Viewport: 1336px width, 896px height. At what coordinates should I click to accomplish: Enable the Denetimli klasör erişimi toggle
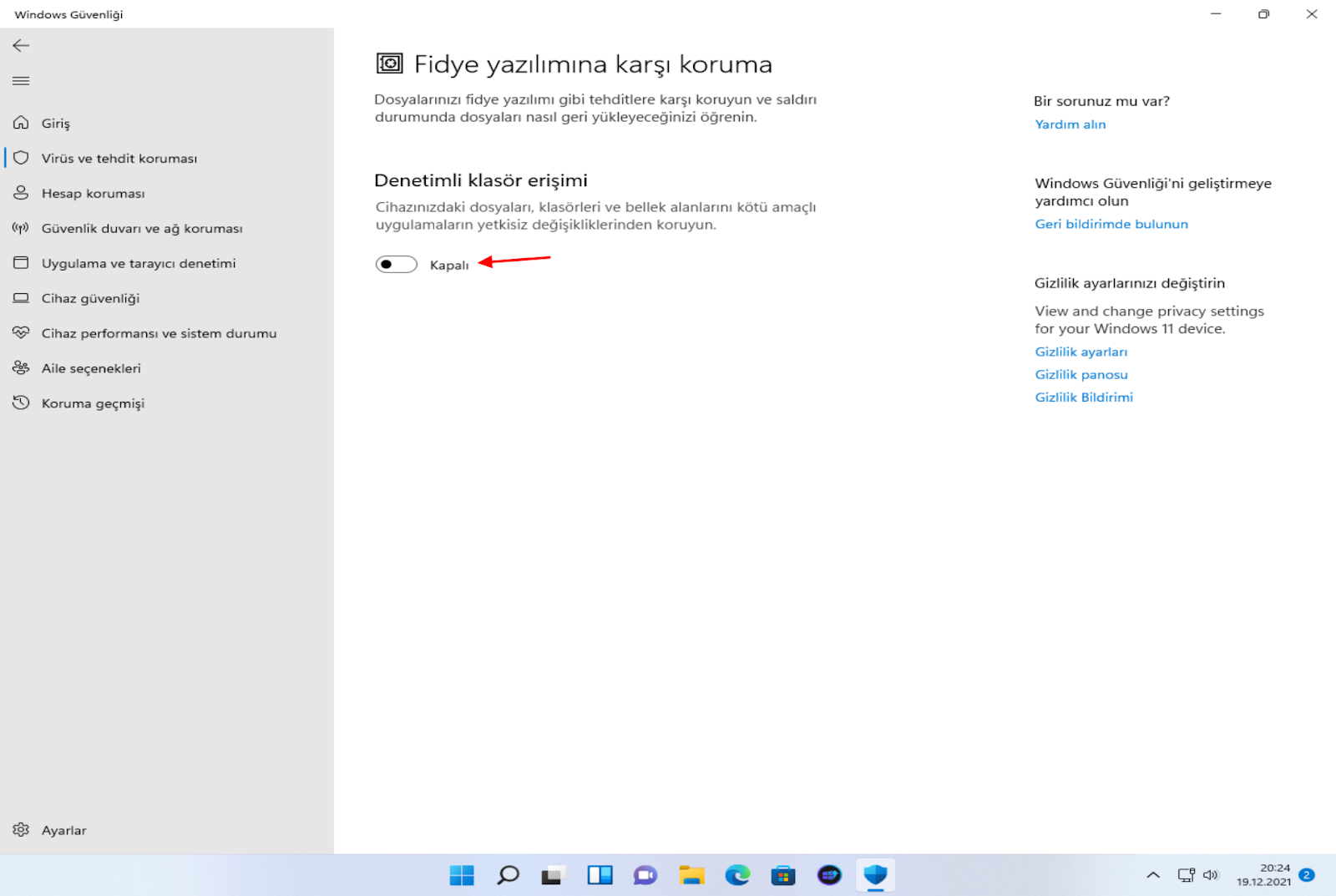397,265
